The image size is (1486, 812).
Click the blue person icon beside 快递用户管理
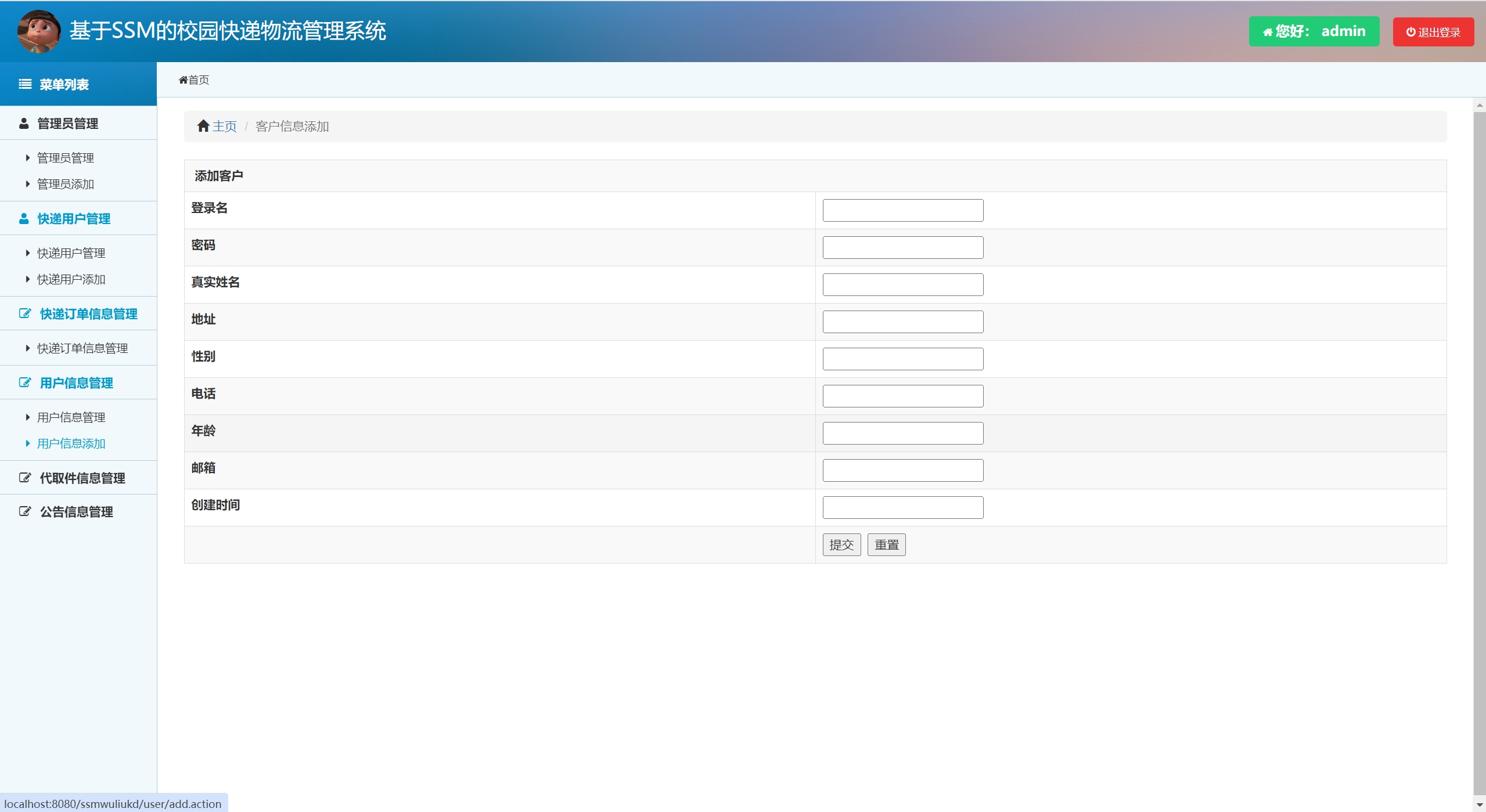pos(24,219)
